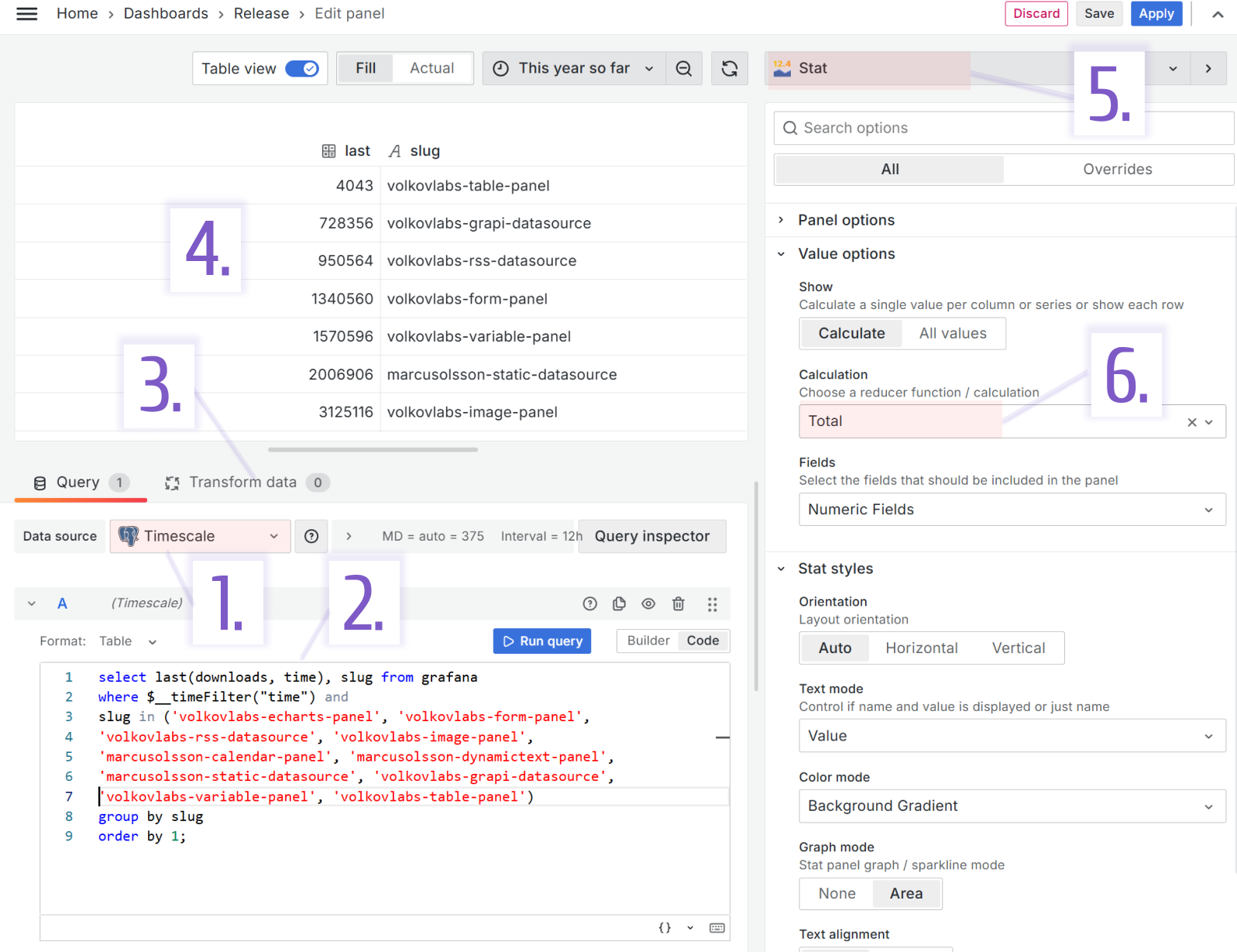
Task: Click the search magnifier icon
Action: click(x=790, y=128)
